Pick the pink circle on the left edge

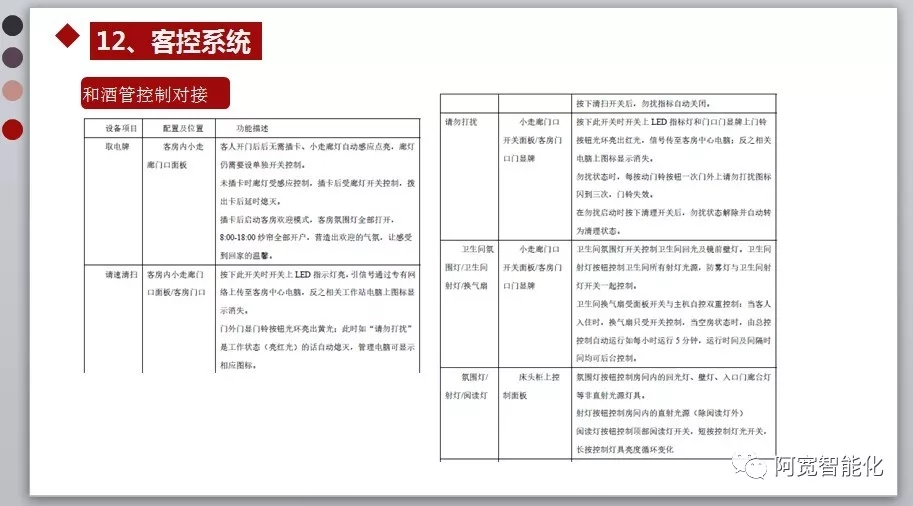coord(12,91)
